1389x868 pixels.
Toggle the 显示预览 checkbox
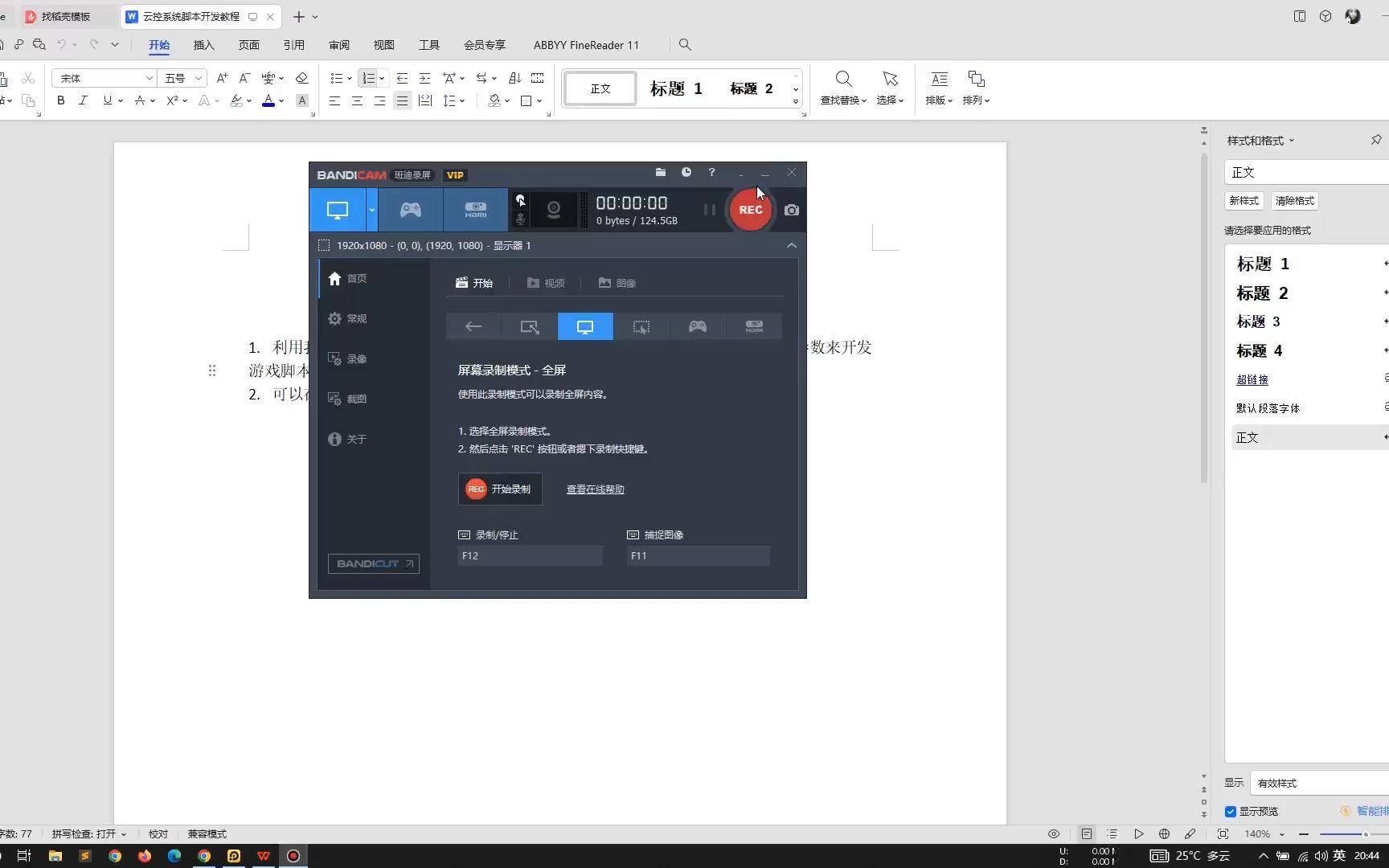(x=1231, y=812)
